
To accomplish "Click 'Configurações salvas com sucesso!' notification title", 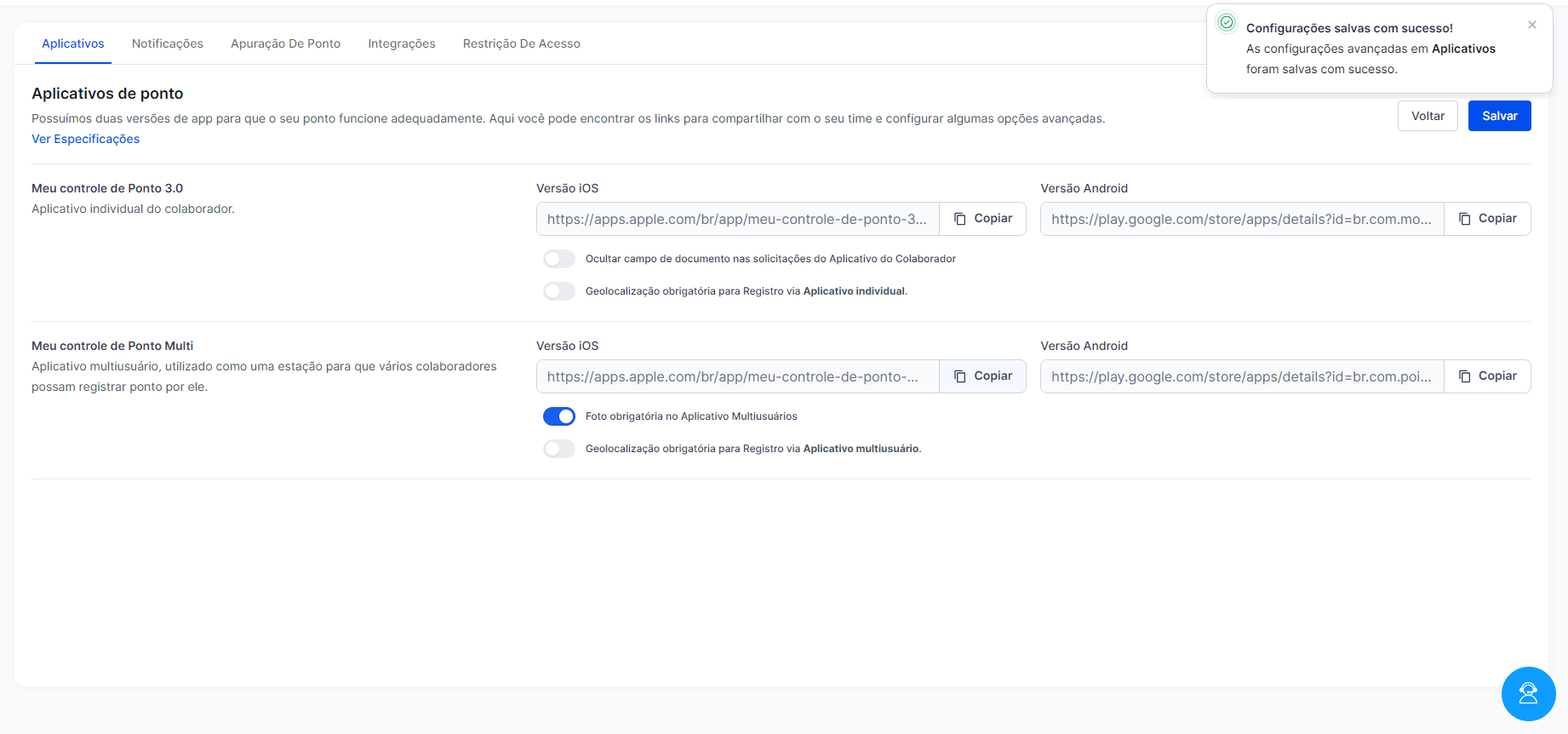I will (x=1349, y=28).
